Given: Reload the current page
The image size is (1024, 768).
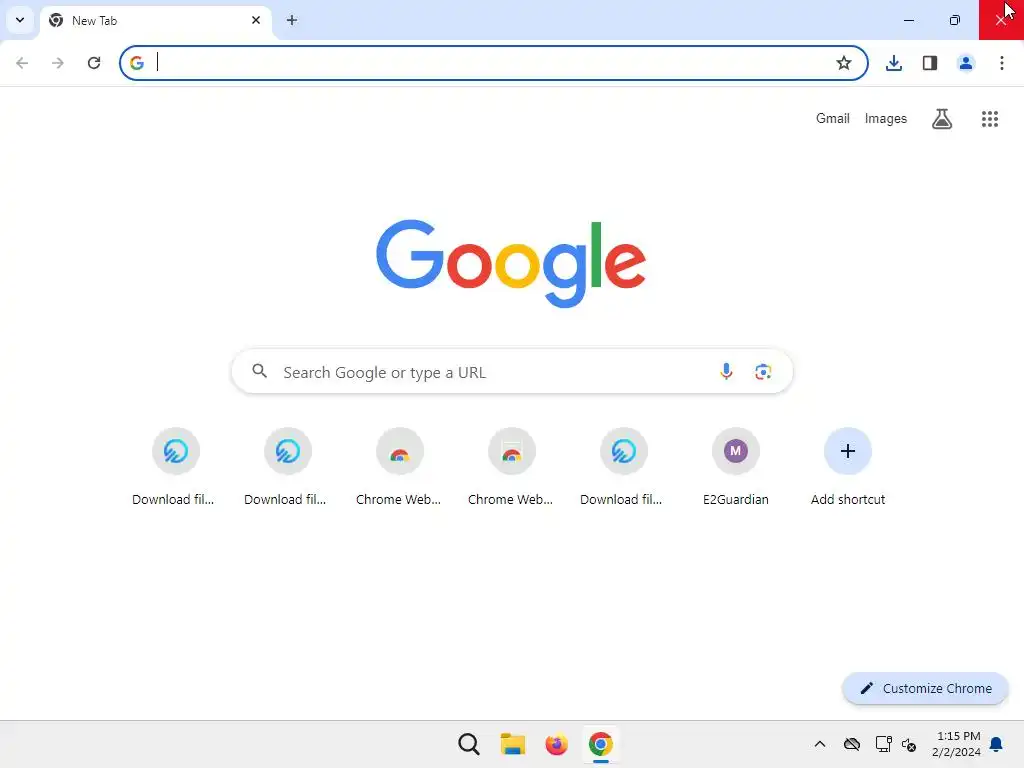Looking at the screenshot, I should pyautogui.click(x=94, y=63).
